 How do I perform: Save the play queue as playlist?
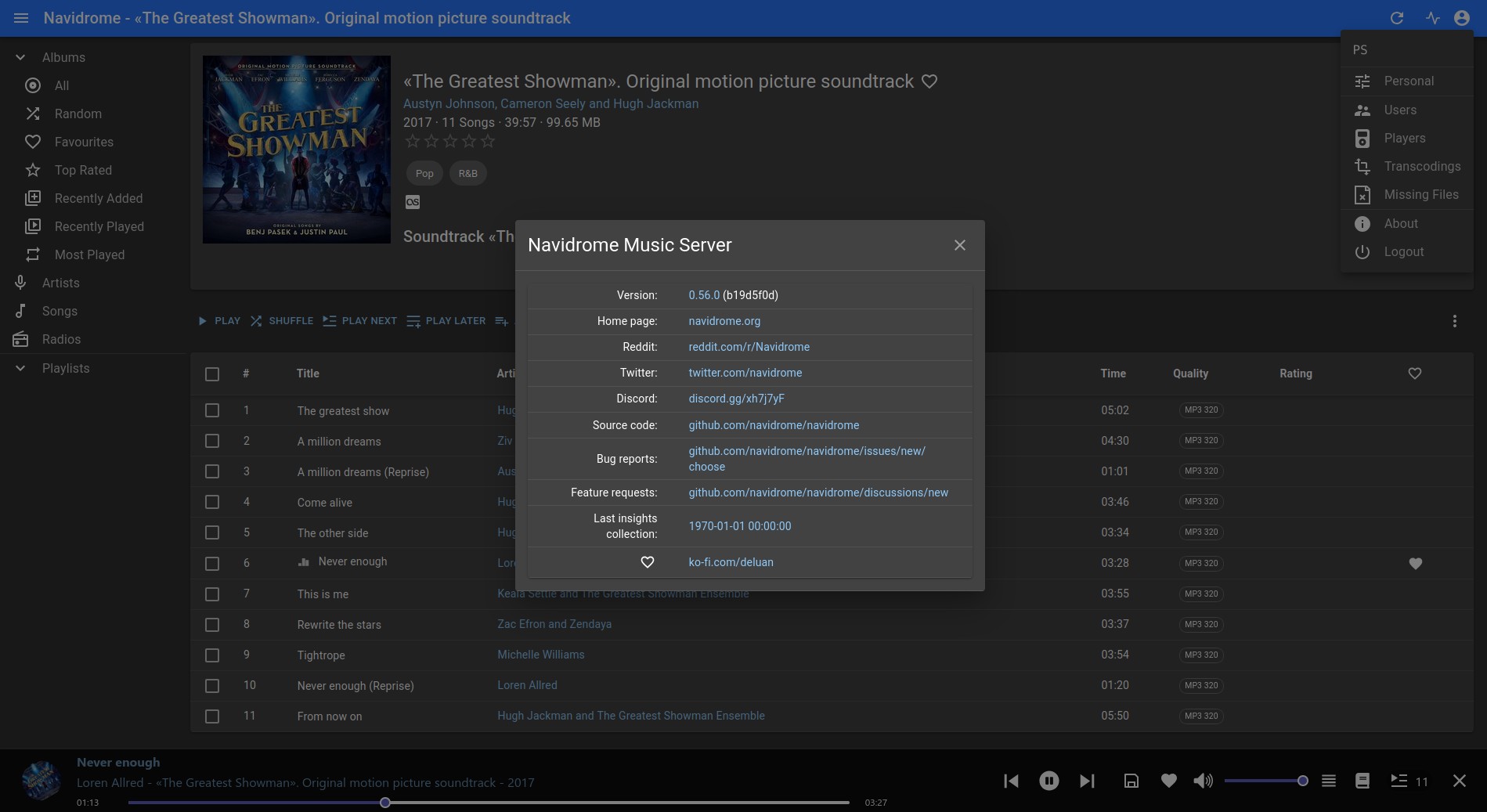1131,781
